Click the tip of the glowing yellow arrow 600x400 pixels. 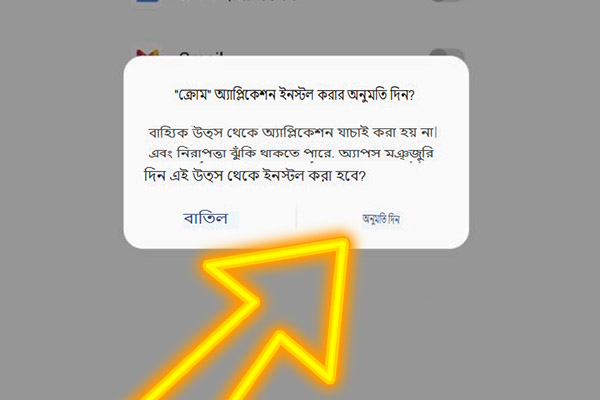pyautogui.click(x=345, y=243)
